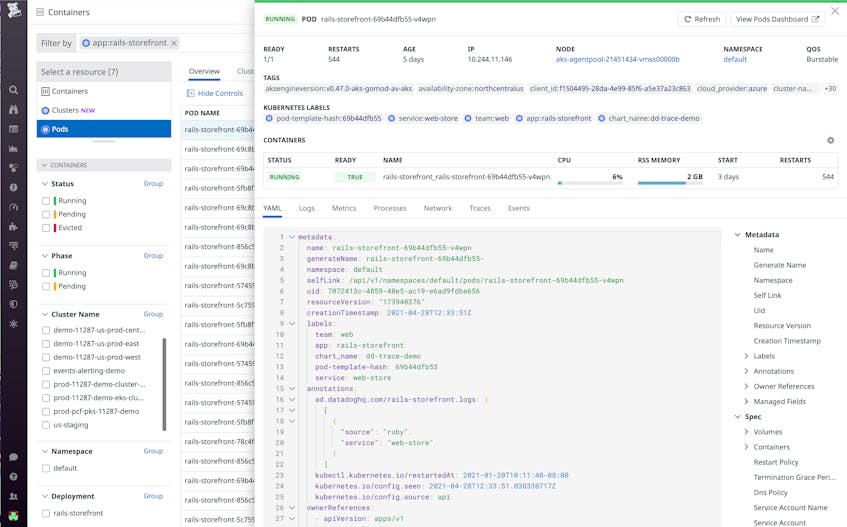Fold the metadata line in YAML editor
Image resolution: width=847 pixels, height=527 pixels.
292,237
